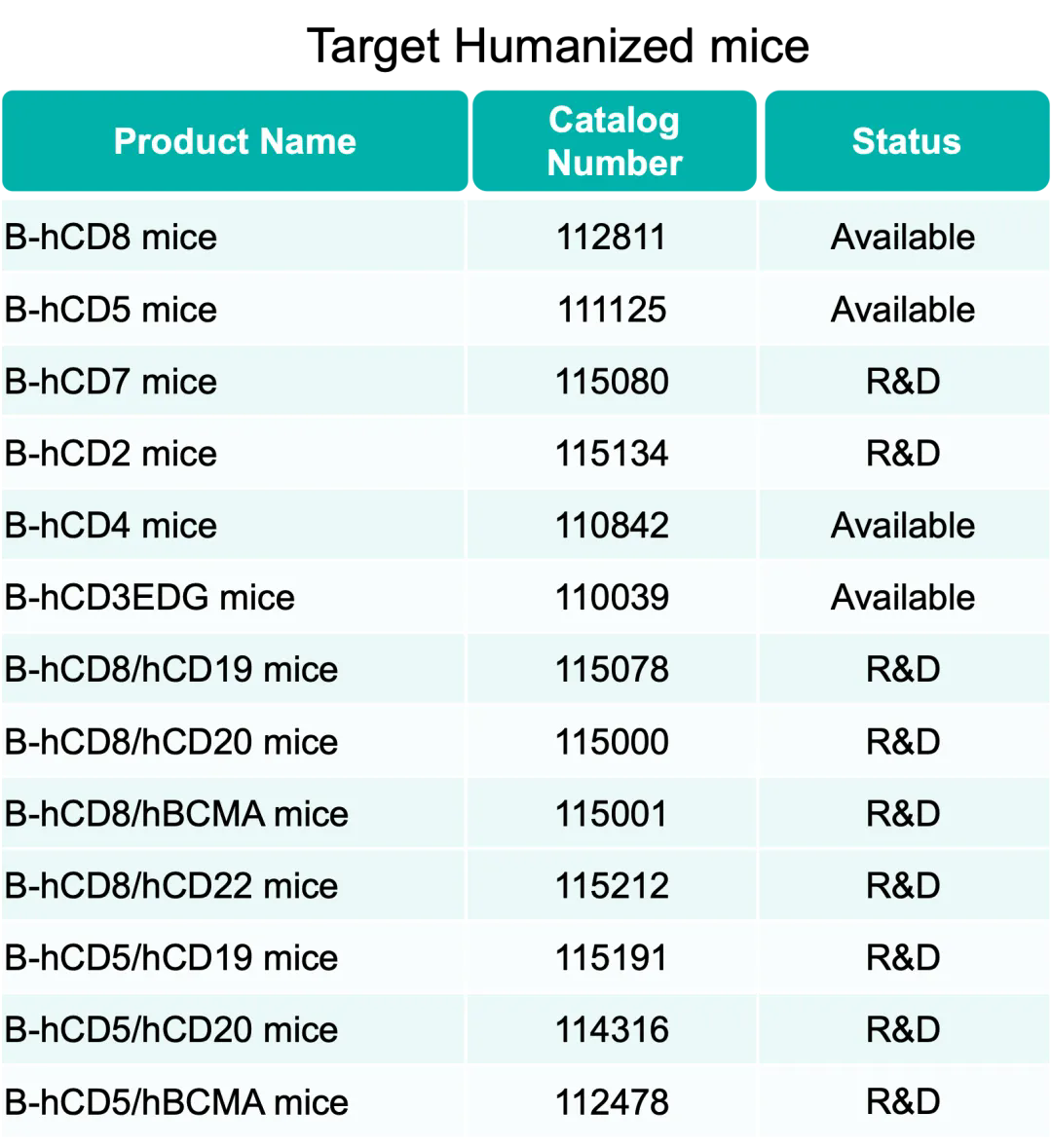Click catalog number 112811

[x=612, y=238]
